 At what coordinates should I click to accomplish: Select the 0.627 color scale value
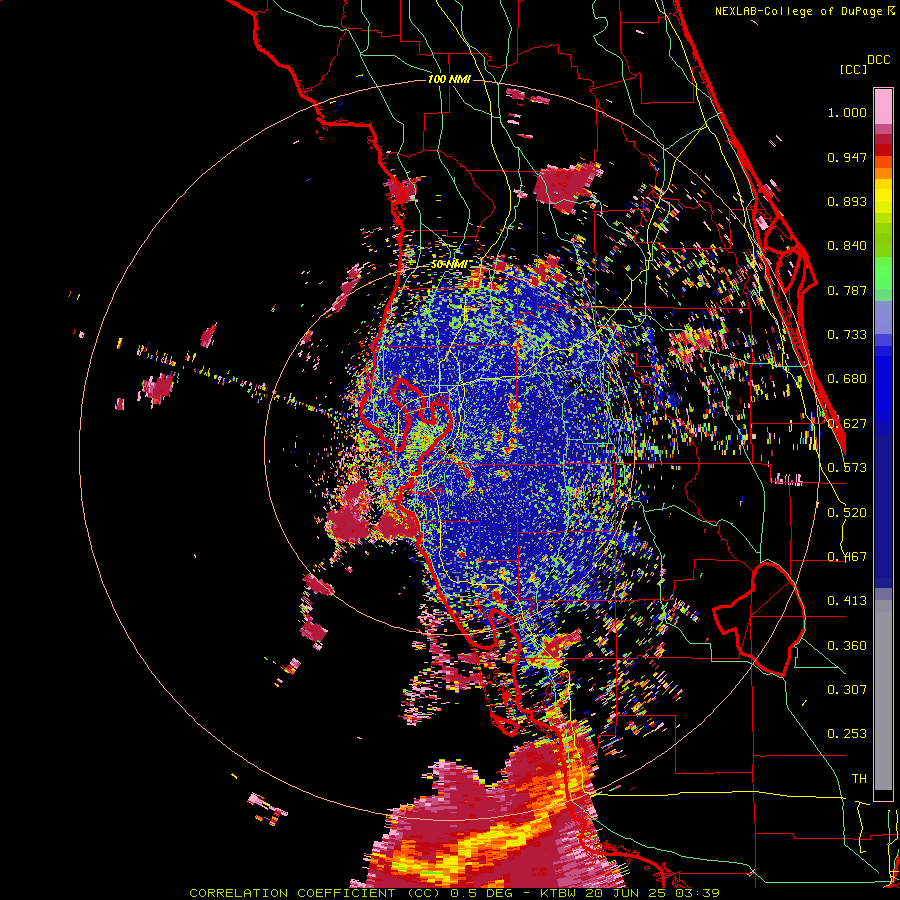point(847,424)
